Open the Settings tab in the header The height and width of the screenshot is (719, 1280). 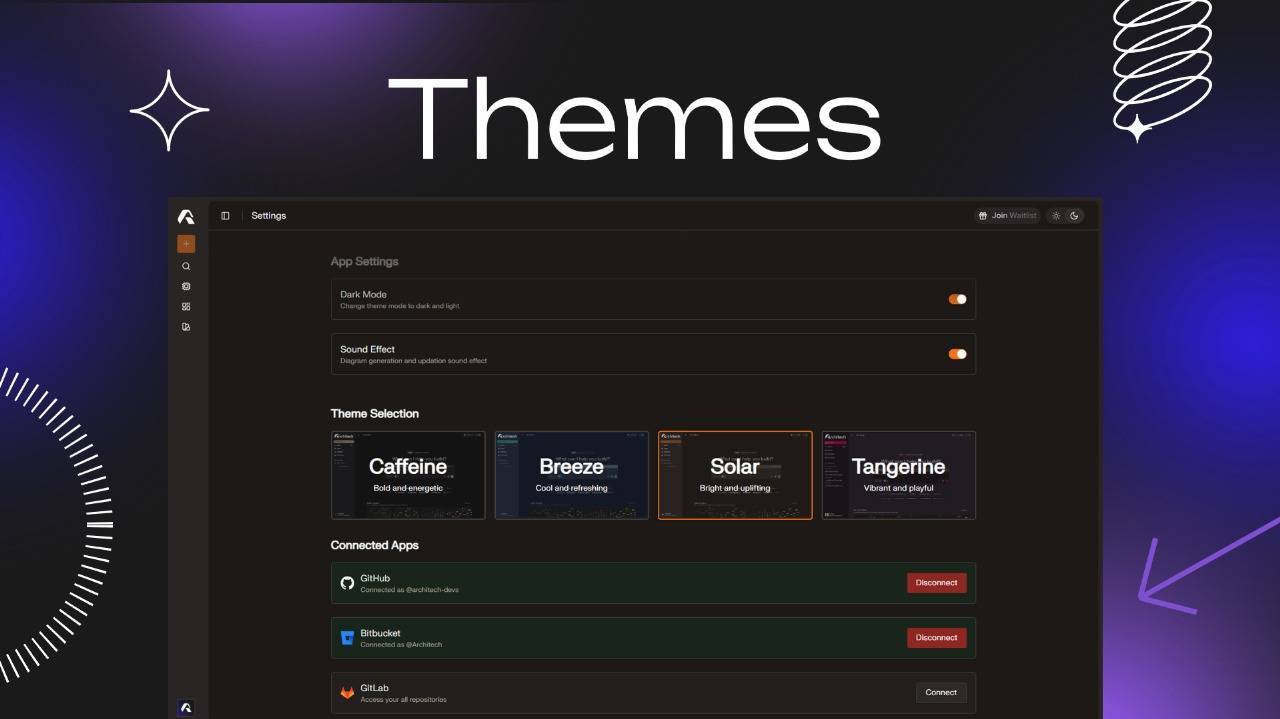click(x=268, y=215)
